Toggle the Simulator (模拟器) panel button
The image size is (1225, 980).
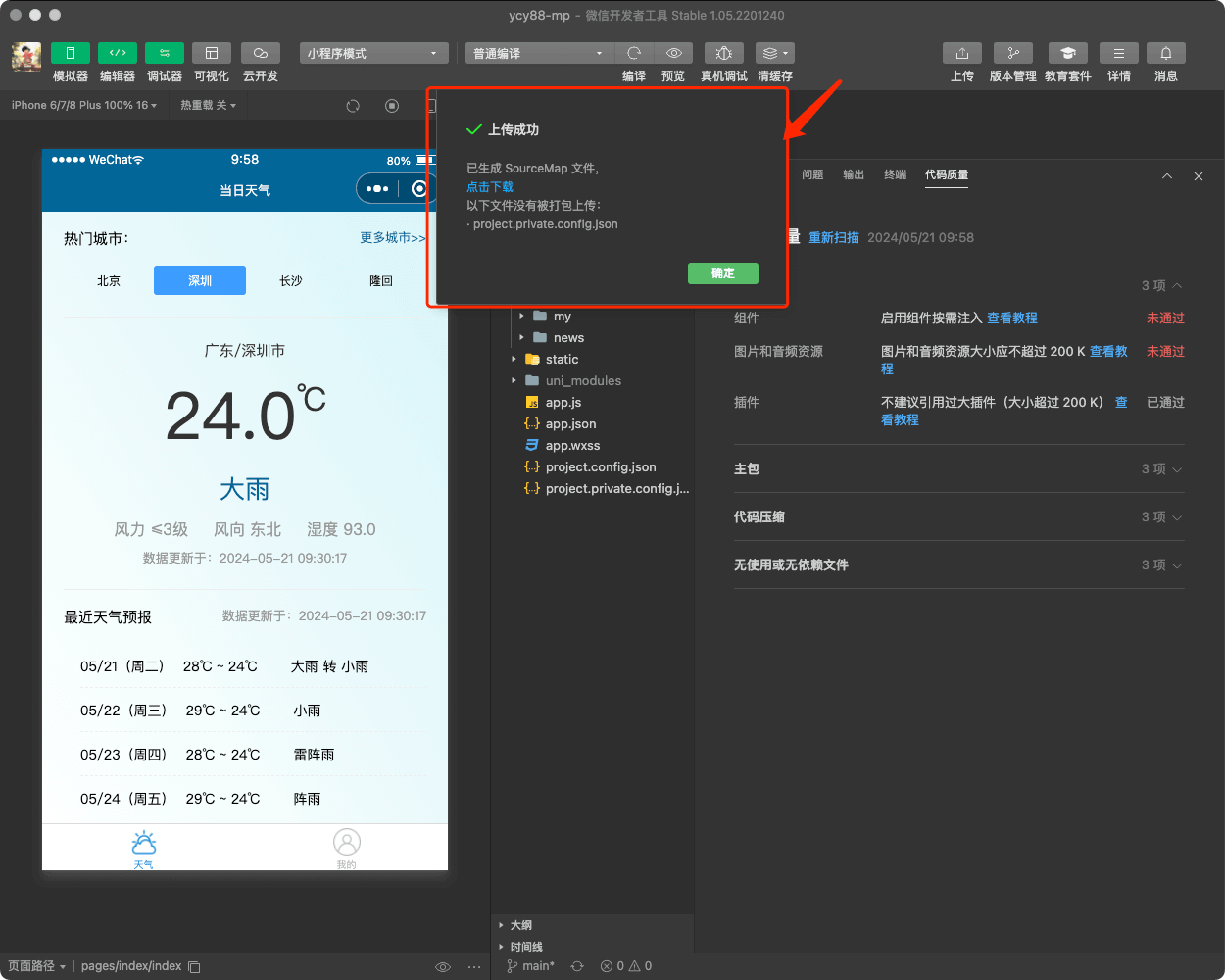pyautogui.click(x=70, y=54)
